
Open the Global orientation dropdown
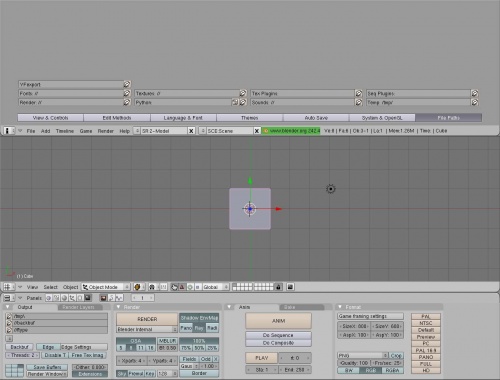216,287
